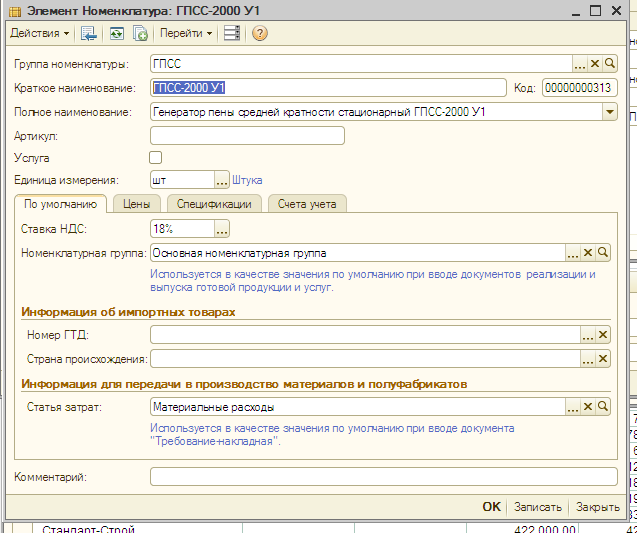Clear the Статья затрат field
The height and width of the screenshot is (533, 637).
pos(588,407)
